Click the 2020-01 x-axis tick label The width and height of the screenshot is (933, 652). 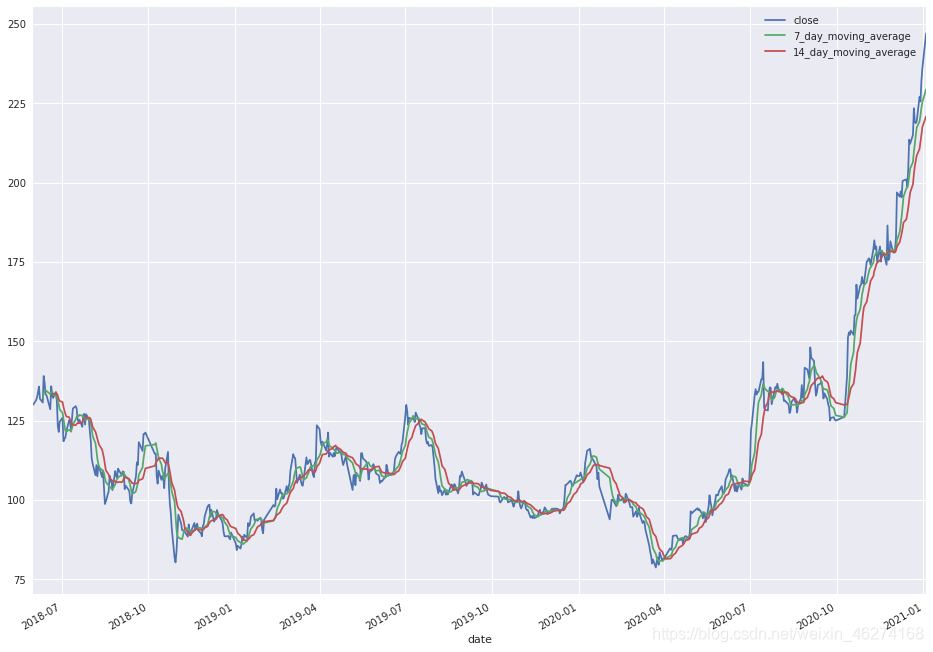pos(558,615)
